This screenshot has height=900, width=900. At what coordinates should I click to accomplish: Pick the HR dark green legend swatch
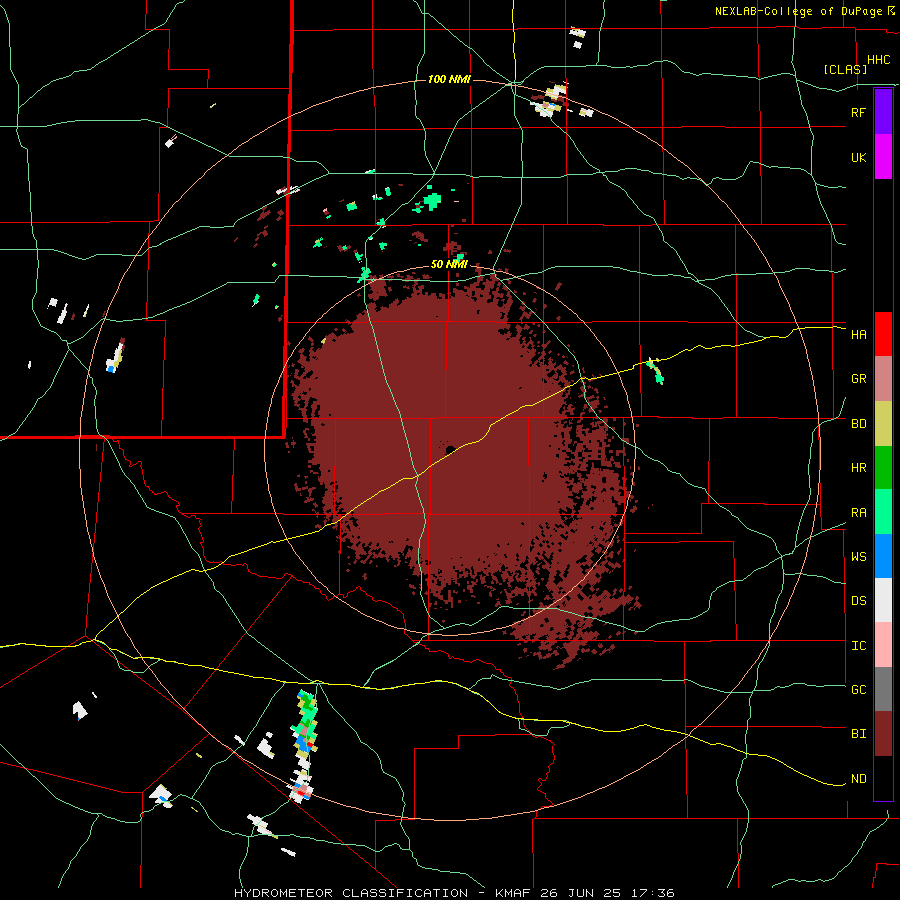tap(883, 468)
